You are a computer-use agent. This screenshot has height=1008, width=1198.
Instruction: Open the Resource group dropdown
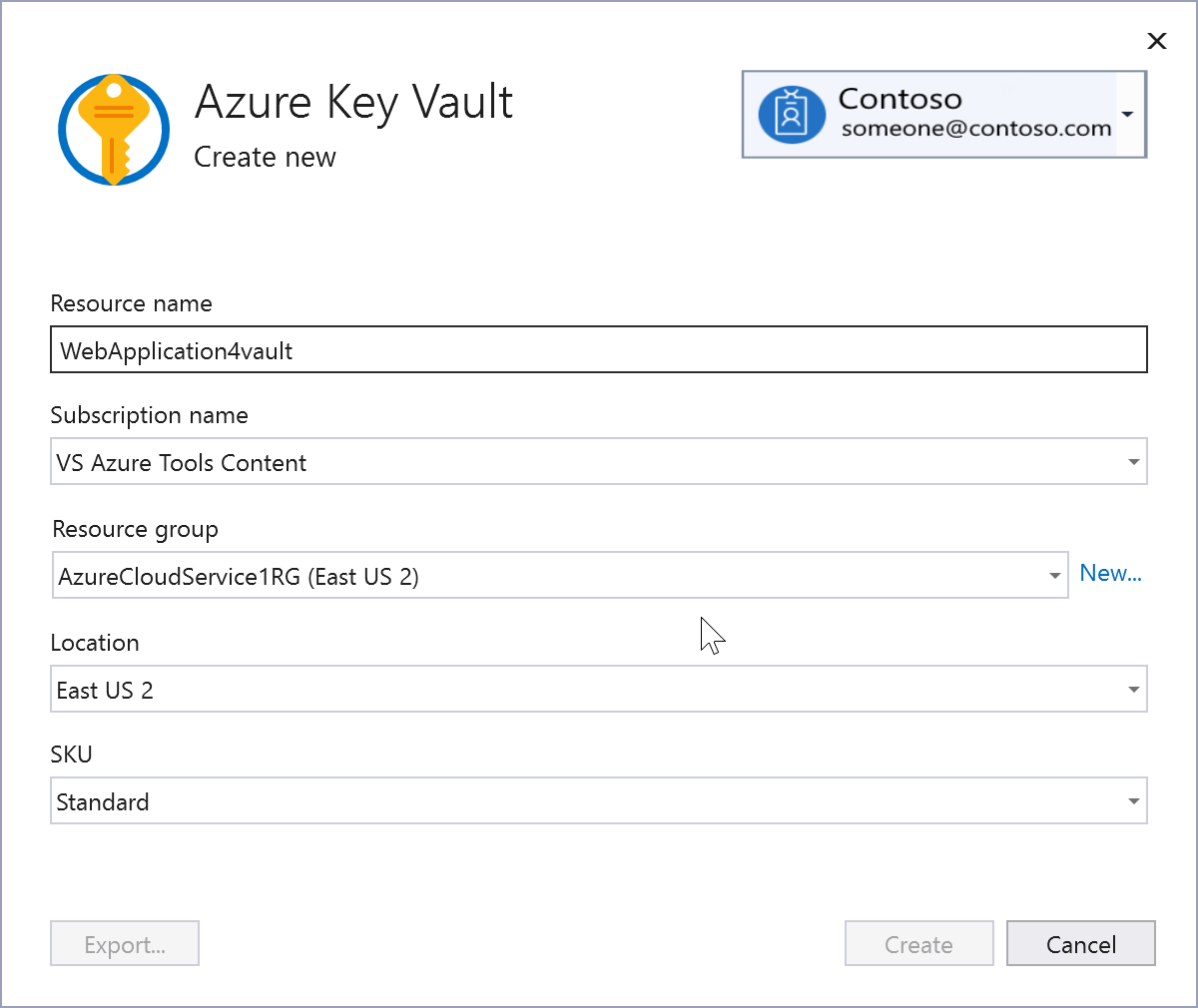1055,575
